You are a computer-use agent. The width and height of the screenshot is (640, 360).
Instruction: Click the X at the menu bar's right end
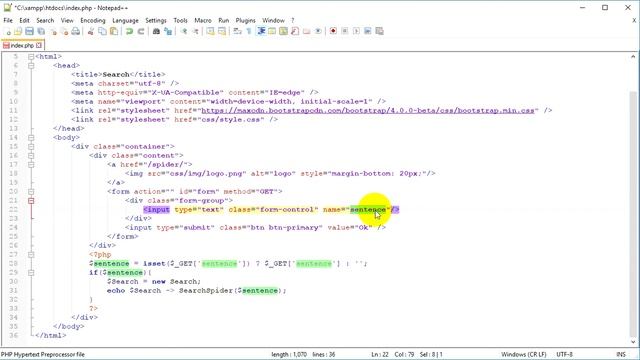point(634,20)
